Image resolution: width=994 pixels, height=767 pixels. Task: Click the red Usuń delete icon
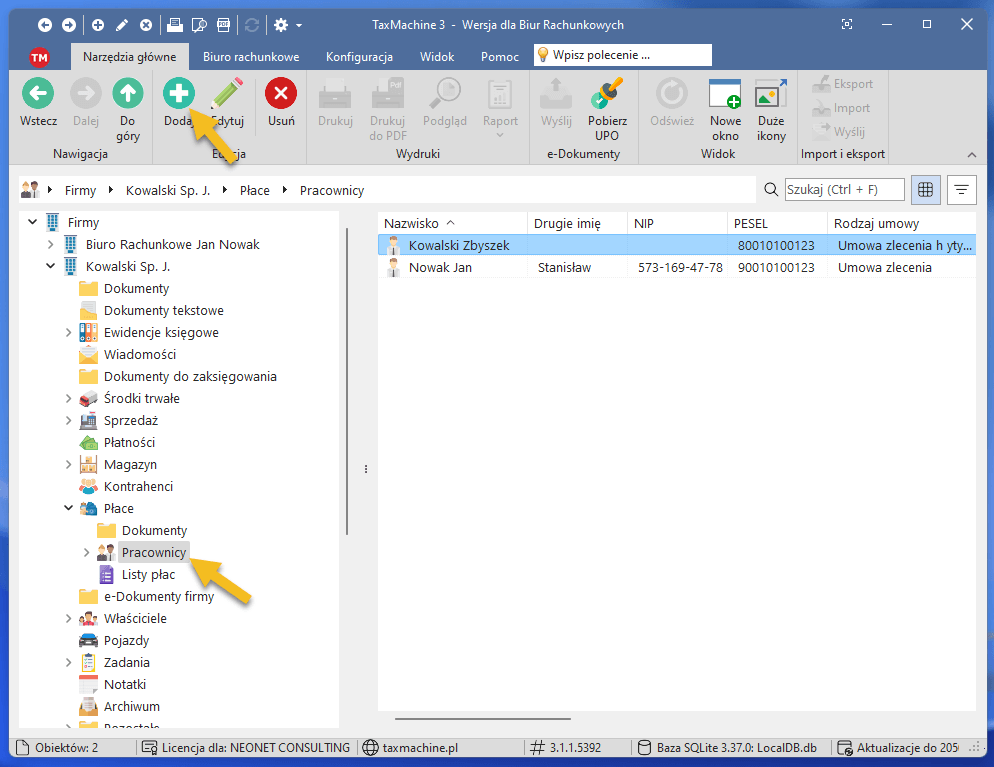pos(281,95)
